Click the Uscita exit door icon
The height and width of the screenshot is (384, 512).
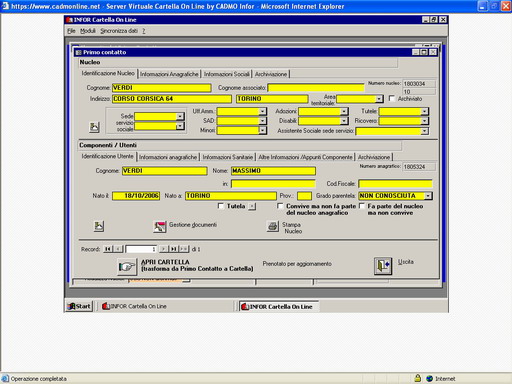pos(383,266)
